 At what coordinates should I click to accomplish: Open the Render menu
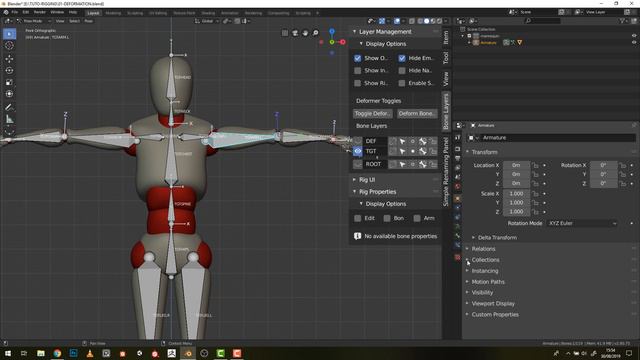tap(40, 12)
